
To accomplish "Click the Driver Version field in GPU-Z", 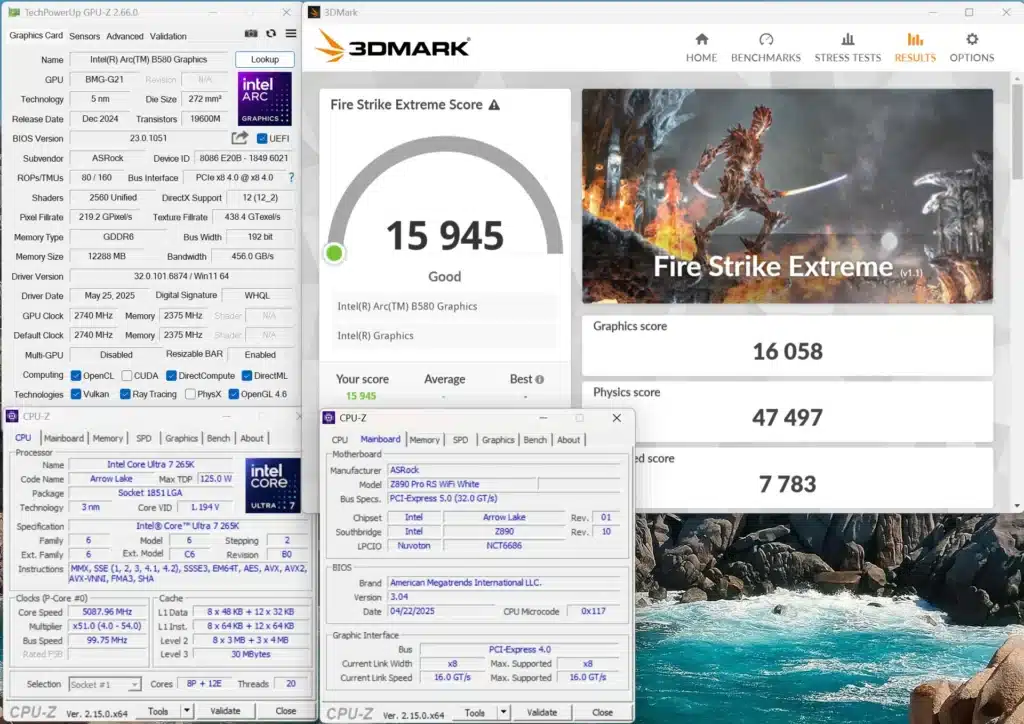I will pos(182,276).
